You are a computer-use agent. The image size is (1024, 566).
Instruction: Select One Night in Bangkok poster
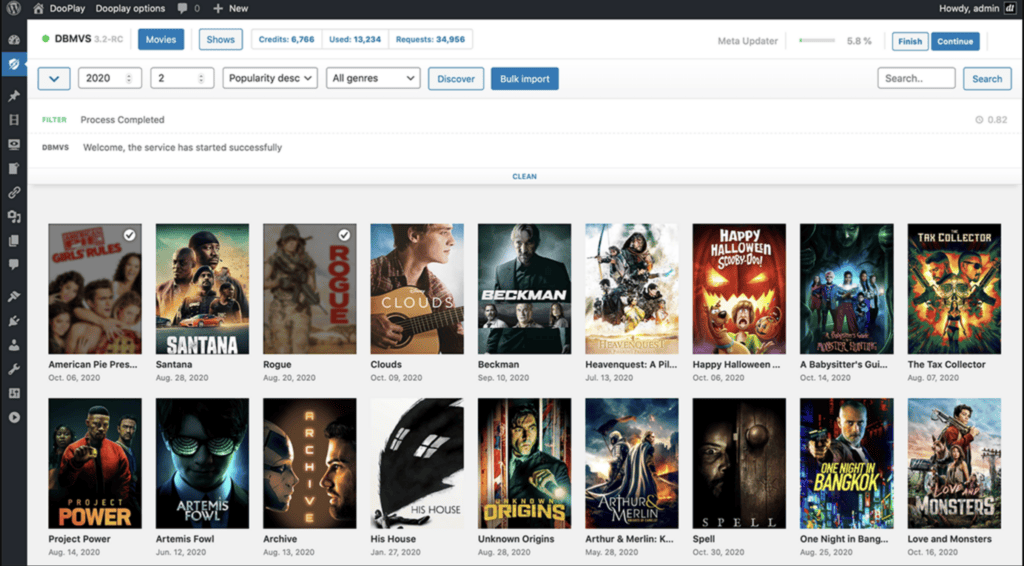click(846, 464)
